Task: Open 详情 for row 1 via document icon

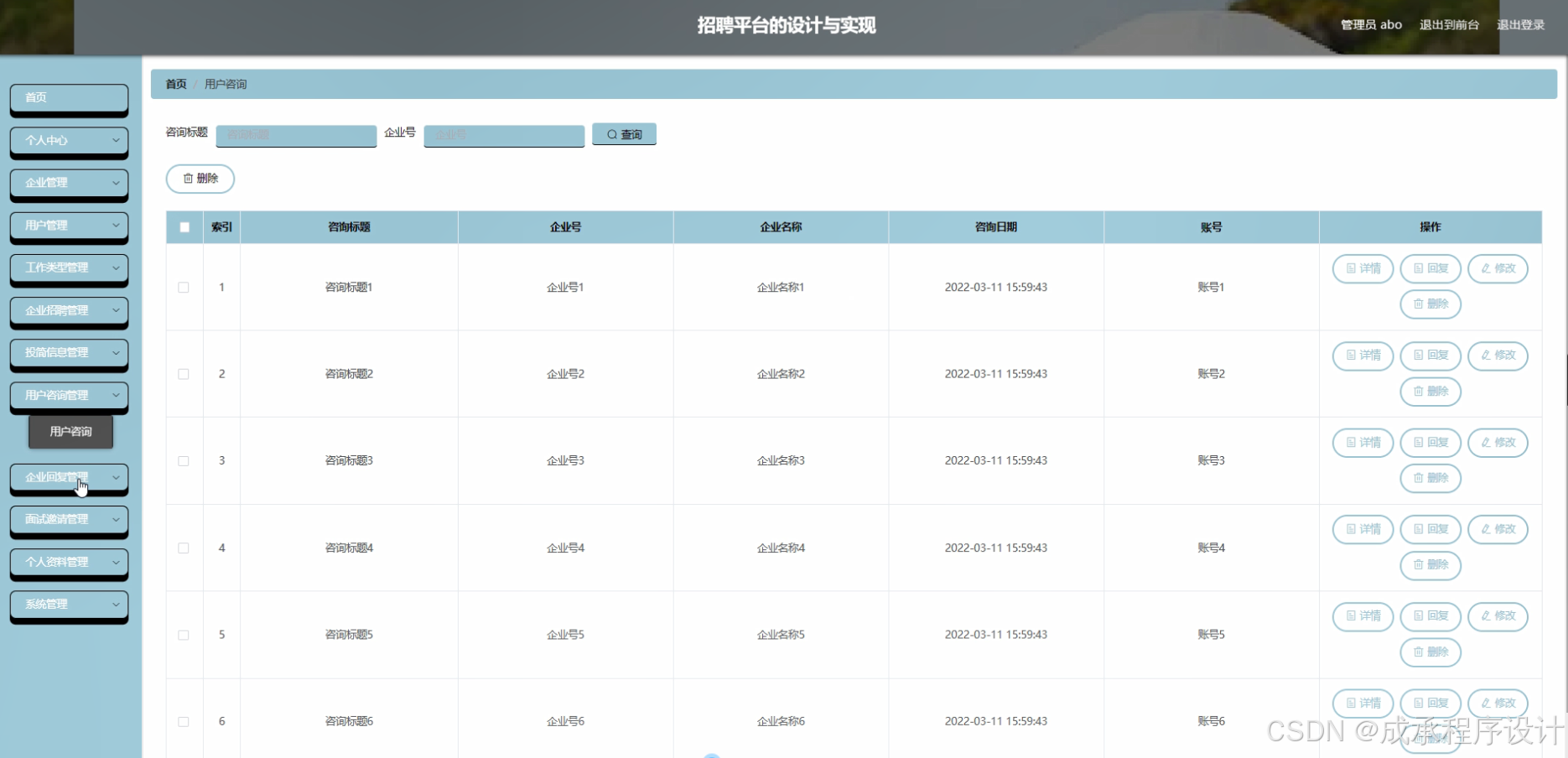Action: [x=1350, y=268]
